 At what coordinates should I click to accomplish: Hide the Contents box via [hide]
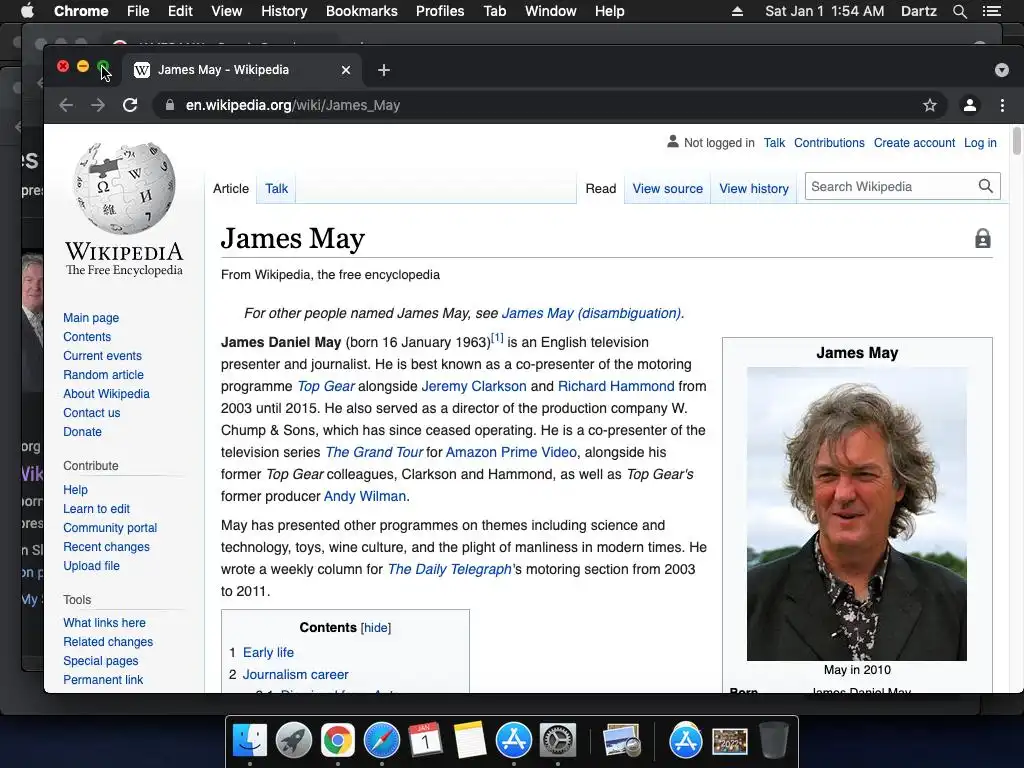pyautogui.click(x=376, y=628)
